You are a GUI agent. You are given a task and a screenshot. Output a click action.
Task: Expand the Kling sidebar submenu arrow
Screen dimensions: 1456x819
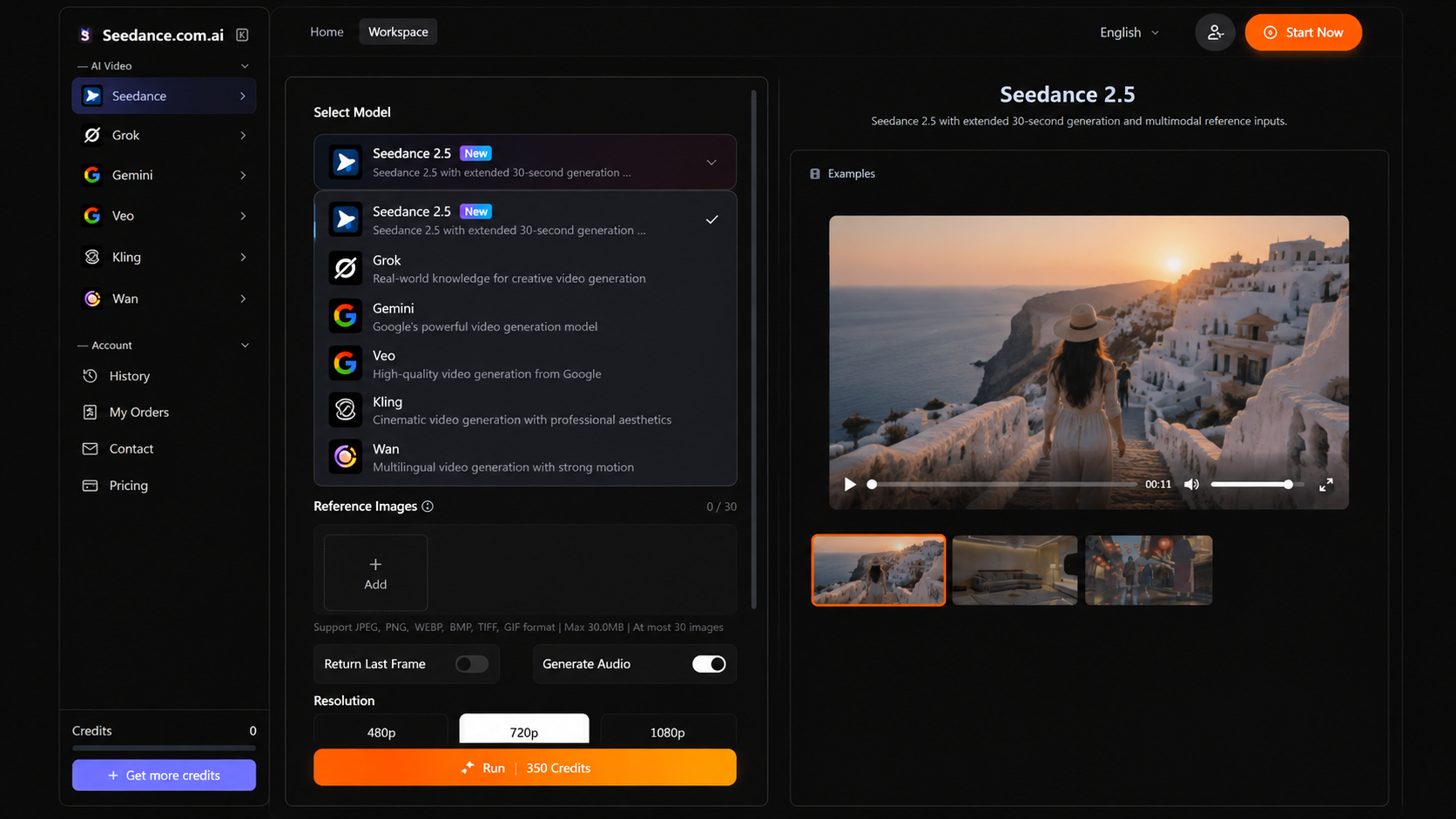(243, 257)
